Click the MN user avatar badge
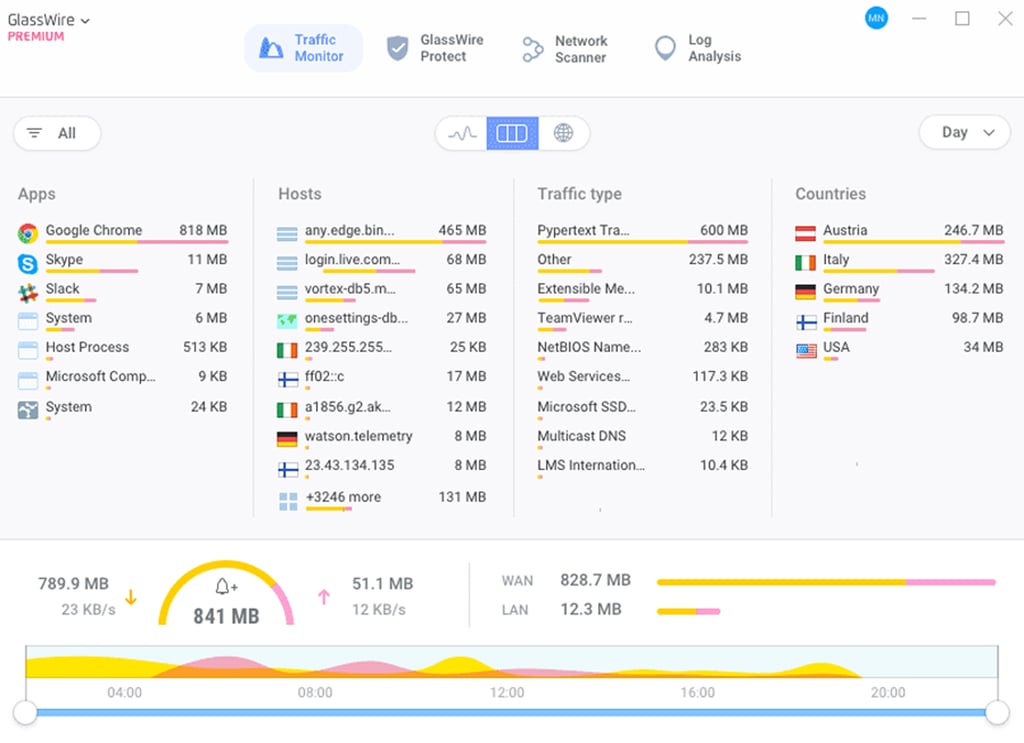 point(876,17)
